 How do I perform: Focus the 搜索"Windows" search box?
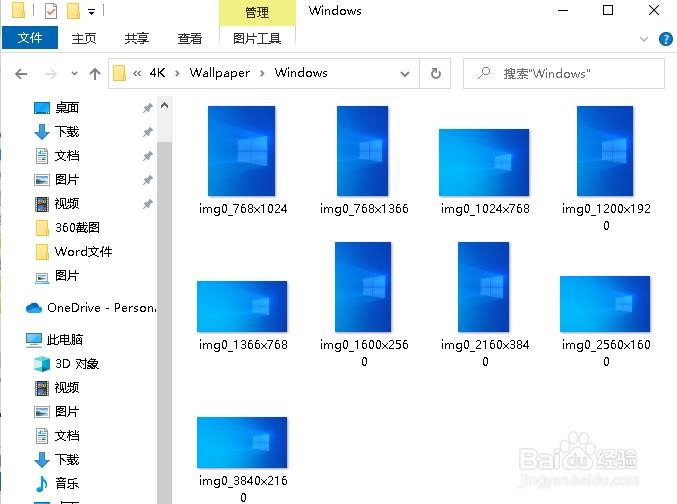pyautogui.click(x=564, y=73)
